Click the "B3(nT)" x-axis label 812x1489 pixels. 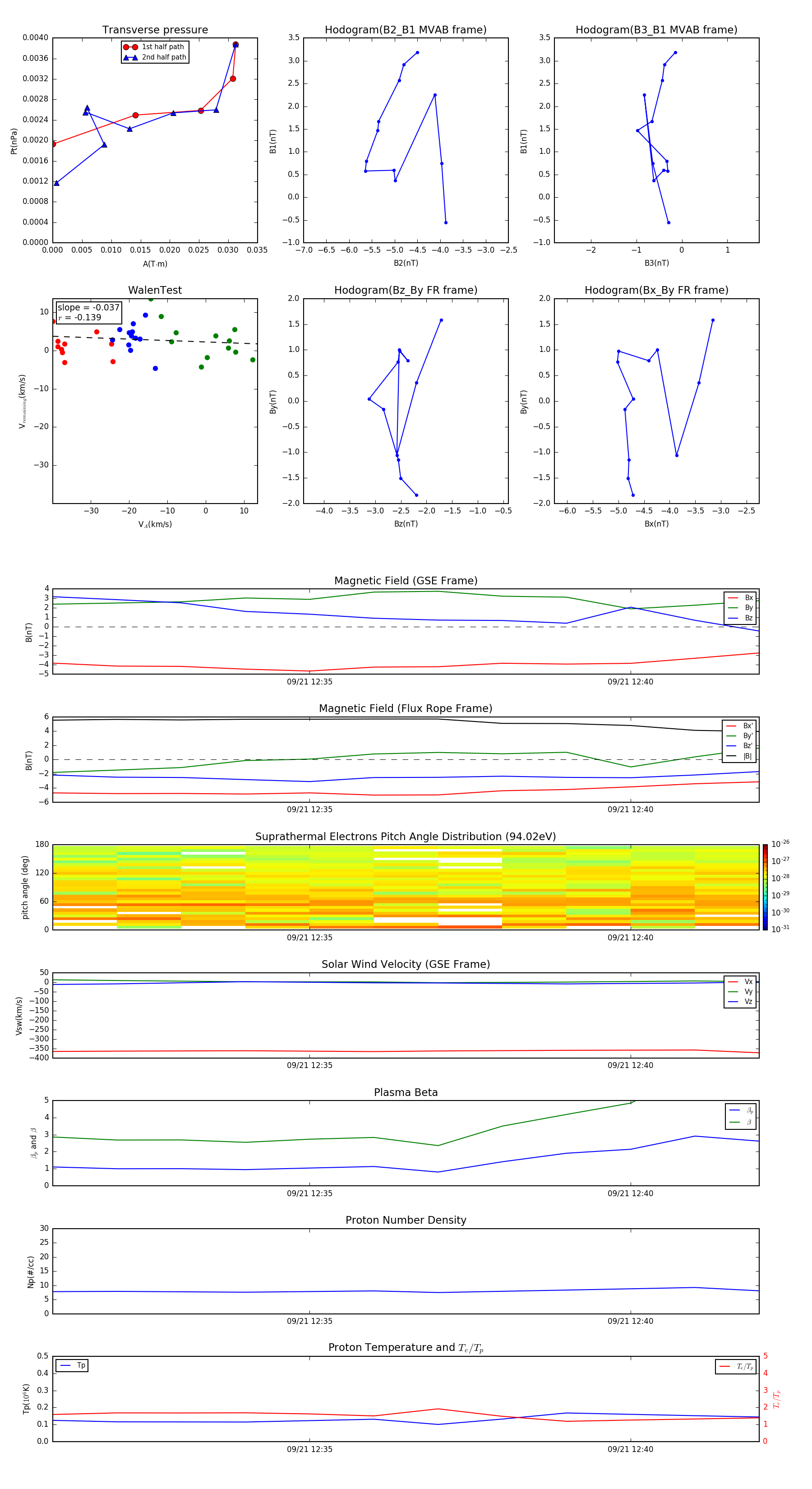click(656, 263)
